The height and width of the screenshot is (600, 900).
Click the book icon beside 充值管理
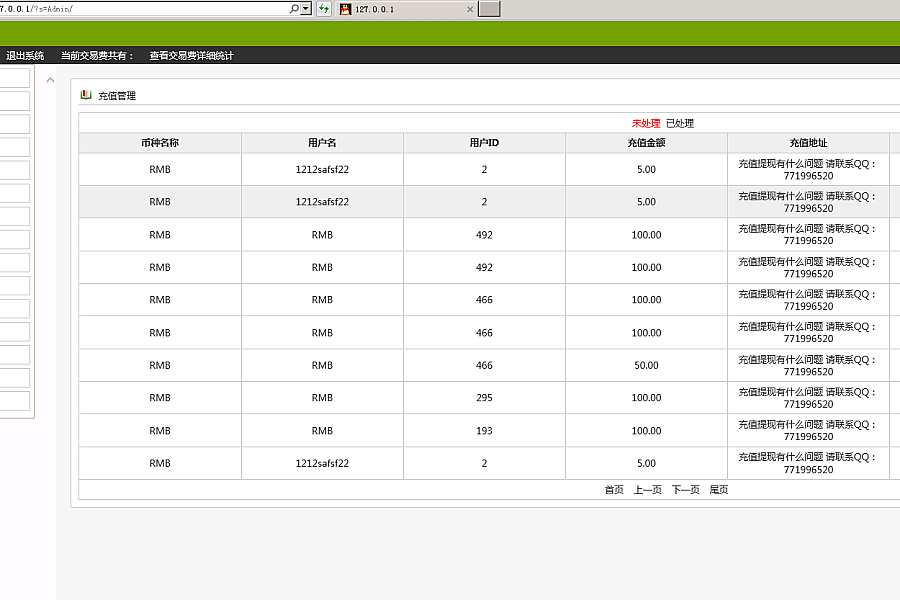(86, 95)
